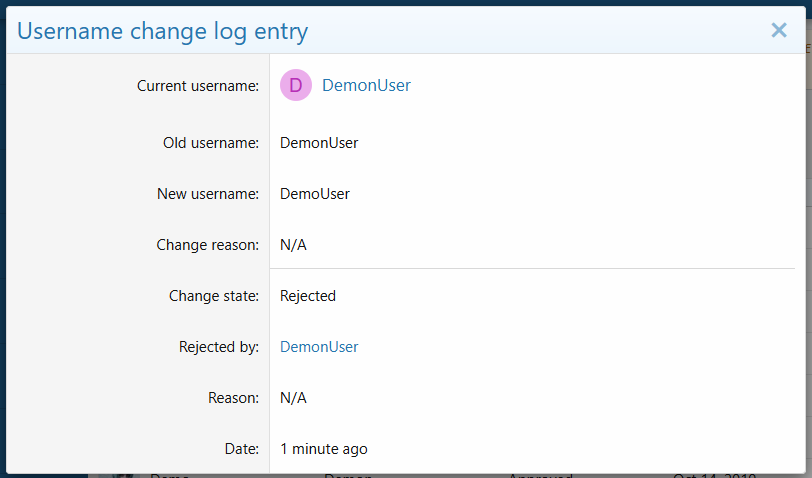Close the Username change log entry dialog
This screenshot has height=478, width=812.
[x=779, y=30]
